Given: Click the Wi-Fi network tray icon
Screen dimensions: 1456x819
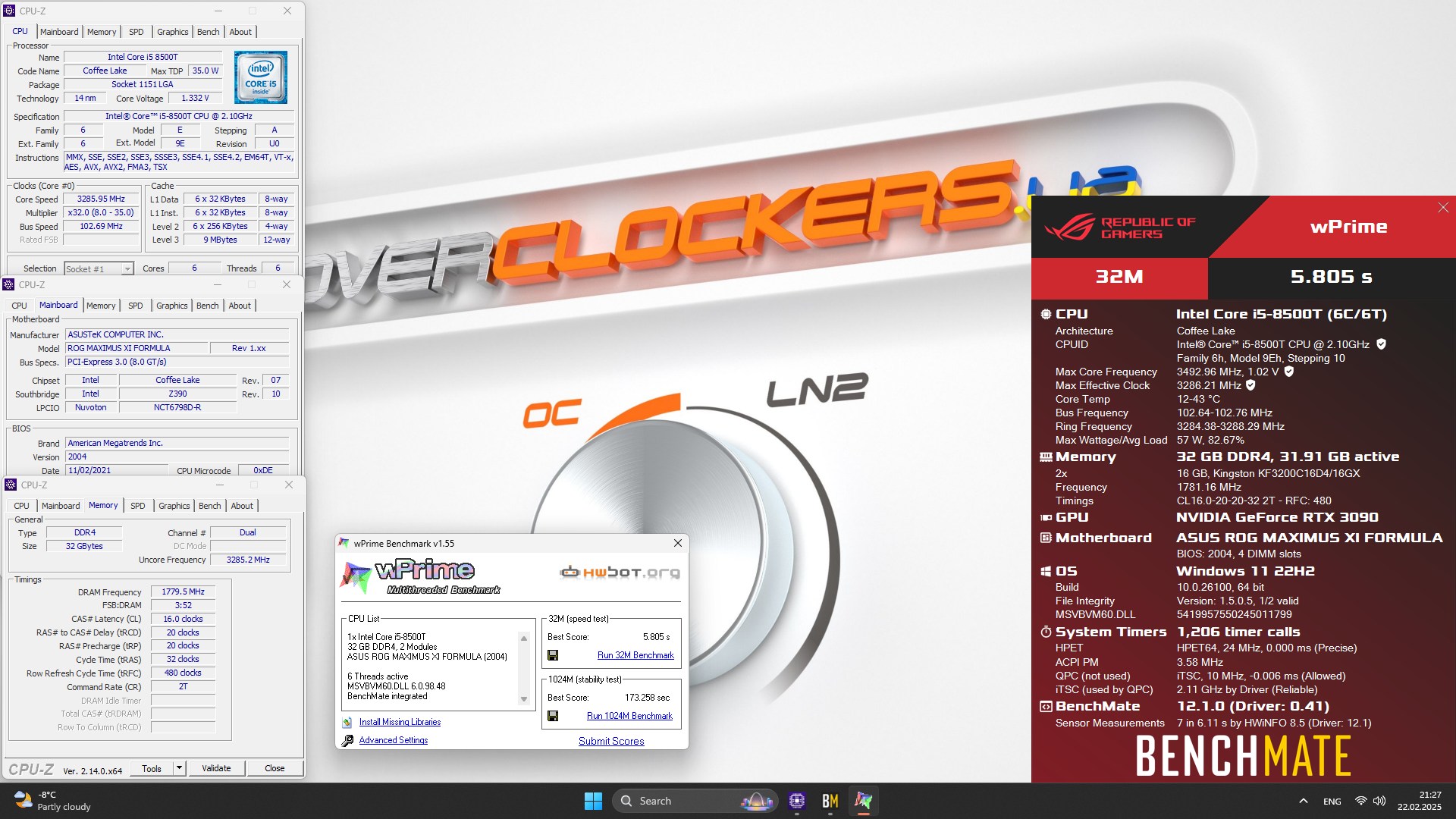Looking at the screenshot, I should 1361,801.
